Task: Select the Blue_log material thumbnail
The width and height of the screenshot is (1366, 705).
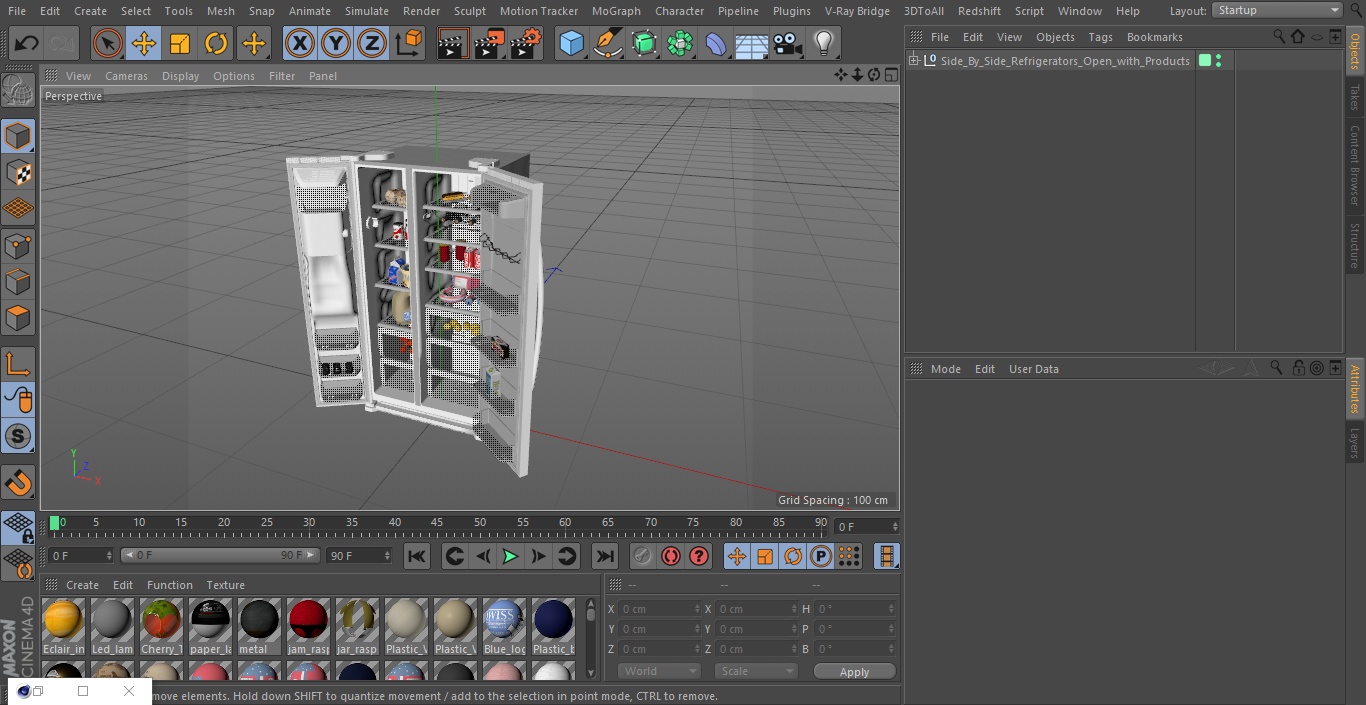Action: click(504, 627)
